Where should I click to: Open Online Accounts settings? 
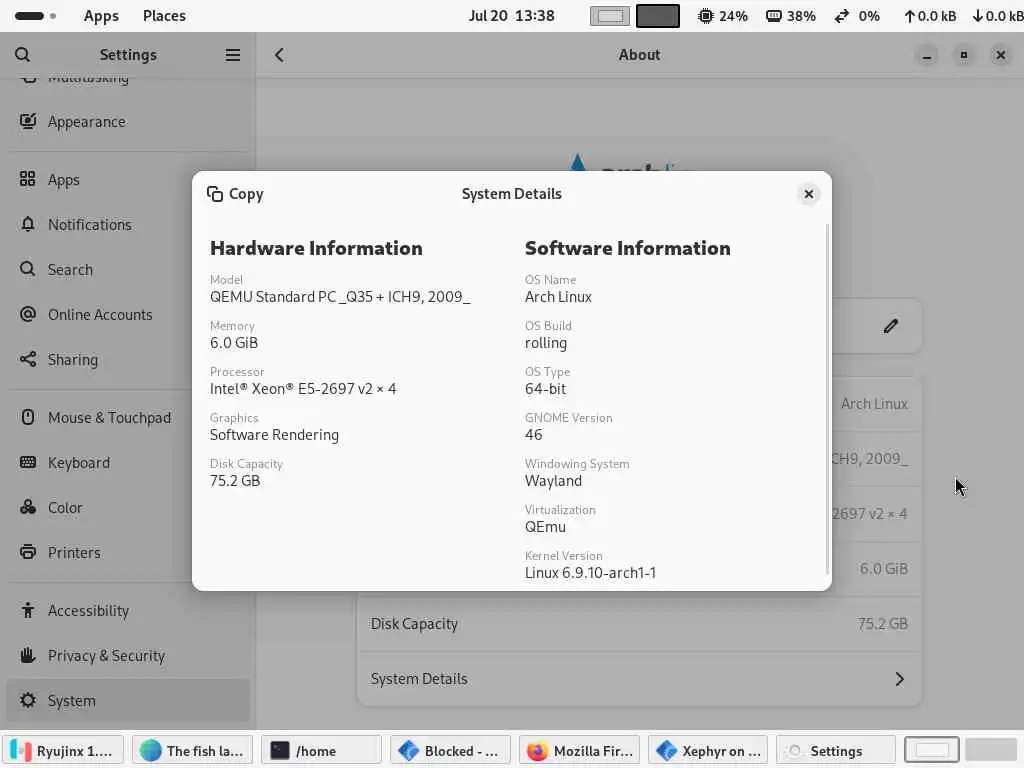[128, 315]
